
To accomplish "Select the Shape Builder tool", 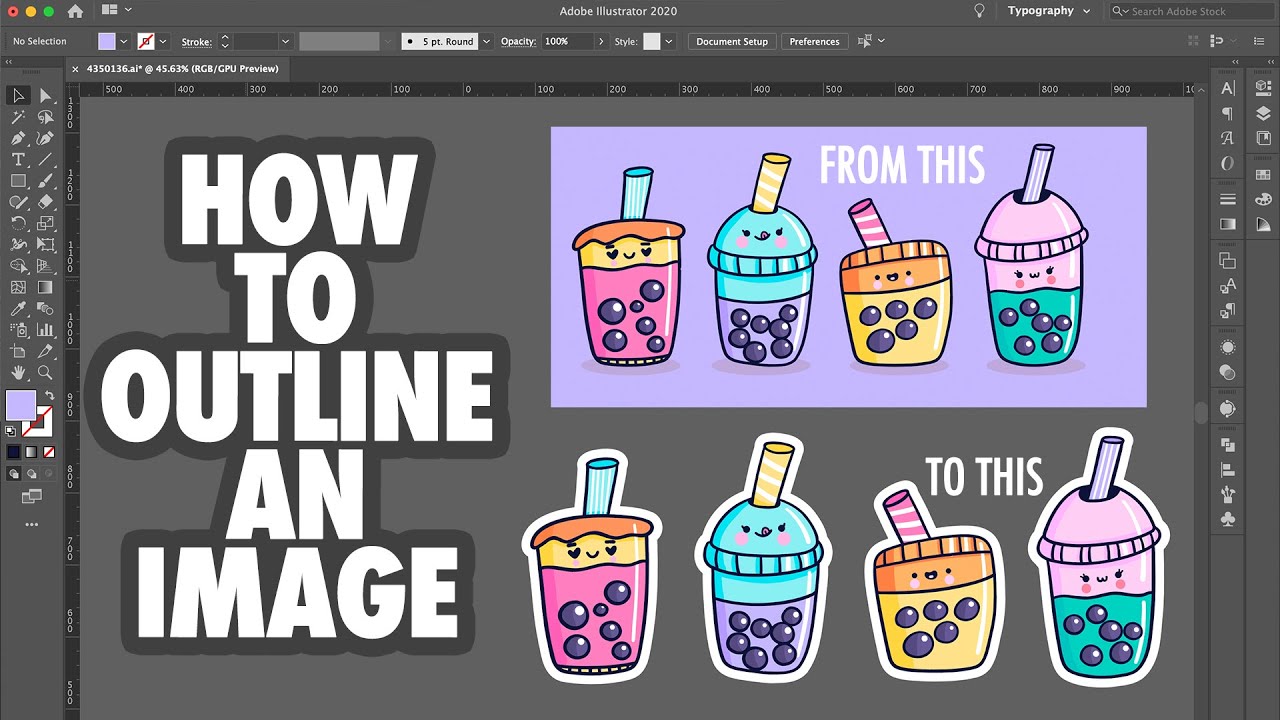I will pyautogui.click(x=18, y=266).
